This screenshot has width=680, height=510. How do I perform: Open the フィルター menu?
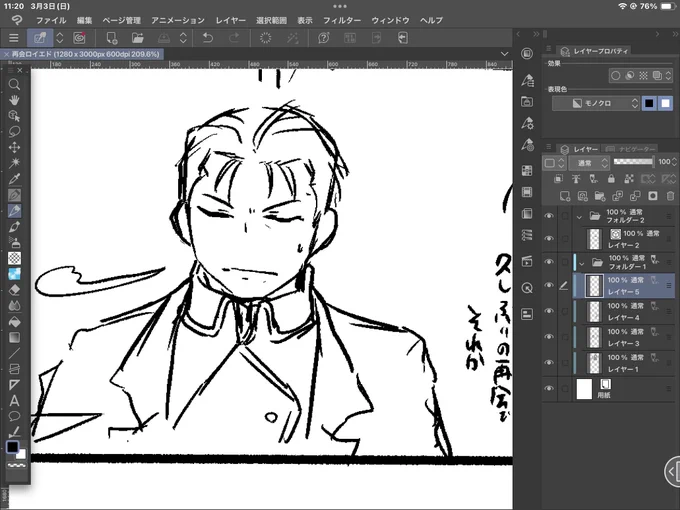342,20
